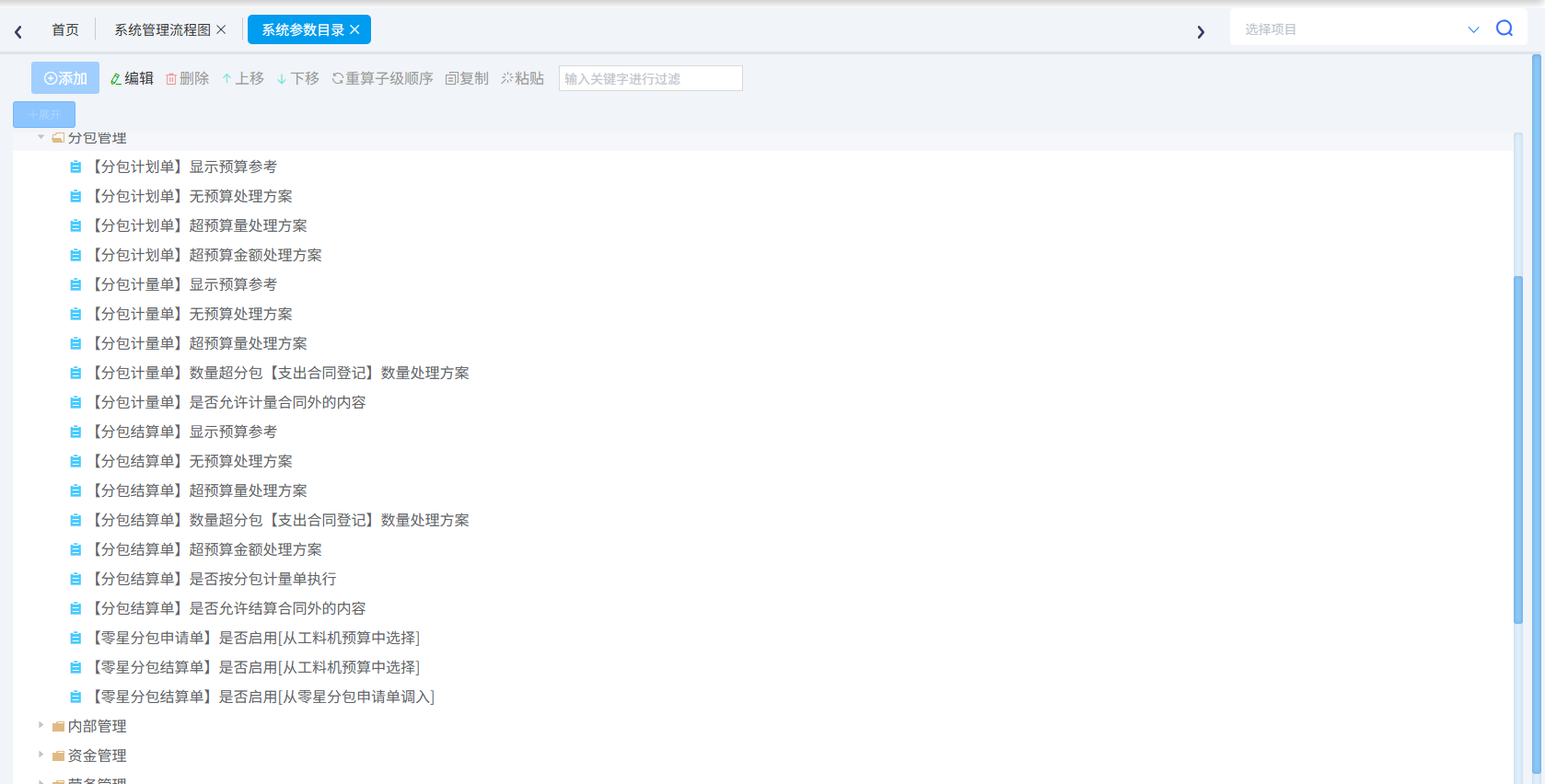This screenshot has height=784, width=1545.
Task: Click document icon for 【分包结算单】是否按分包计量单执行
Action: coord(76,579)
